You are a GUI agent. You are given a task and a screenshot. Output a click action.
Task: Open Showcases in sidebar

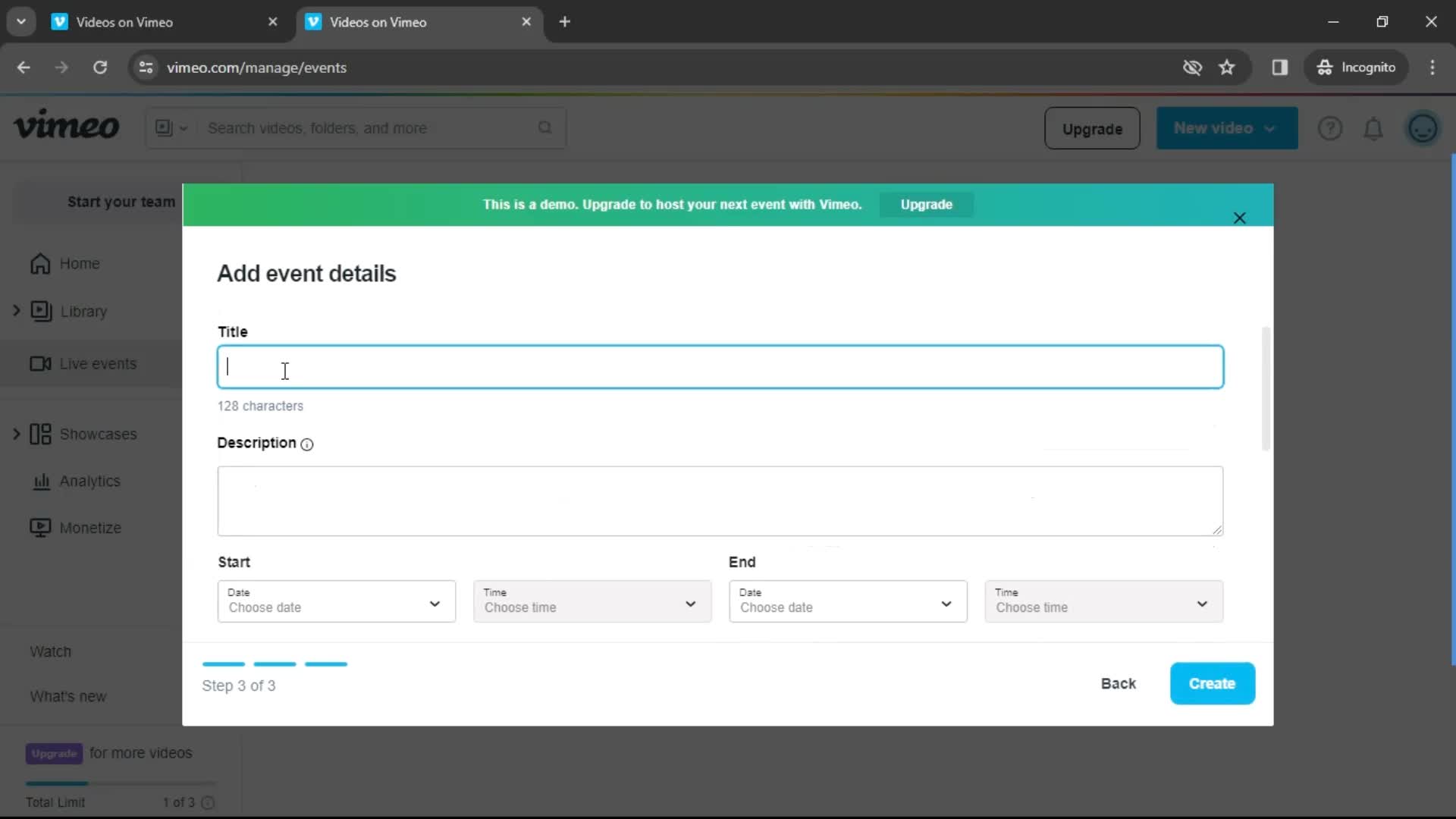coord(83,434)
